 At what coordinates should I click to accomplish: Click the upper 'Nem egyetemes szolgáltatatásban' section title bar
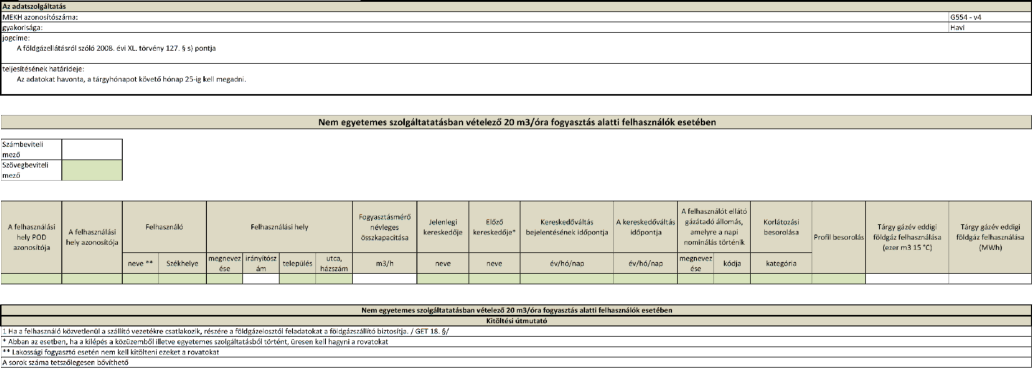pyautogui.click(x=516, y=122)
